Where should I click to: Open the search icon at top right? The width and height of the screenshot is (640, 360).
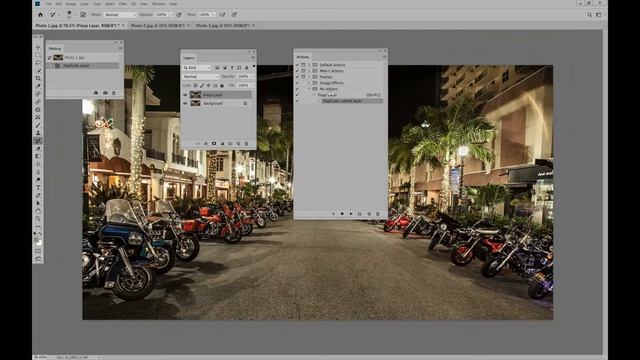tap(590, 15)
